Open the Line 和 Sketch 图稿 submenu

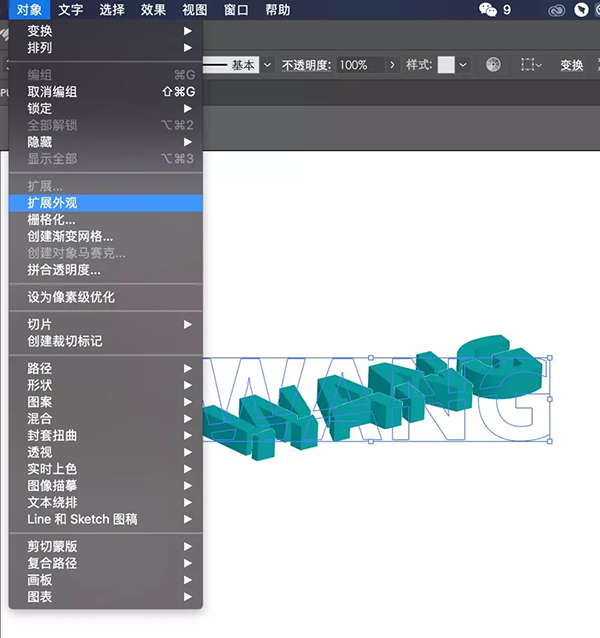105,519
